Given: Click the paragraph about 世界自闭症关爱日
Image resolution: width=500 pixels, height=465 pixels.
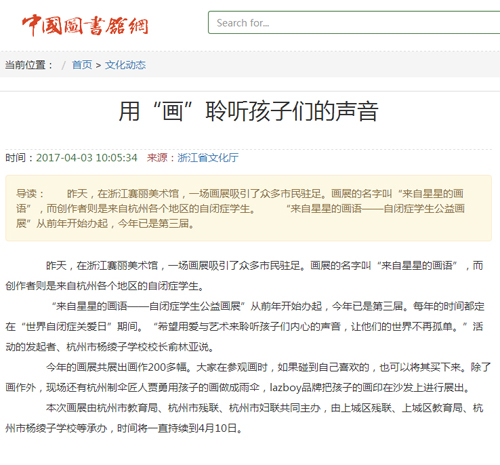Looking at the screenshot, I should (x=244, y=326).
